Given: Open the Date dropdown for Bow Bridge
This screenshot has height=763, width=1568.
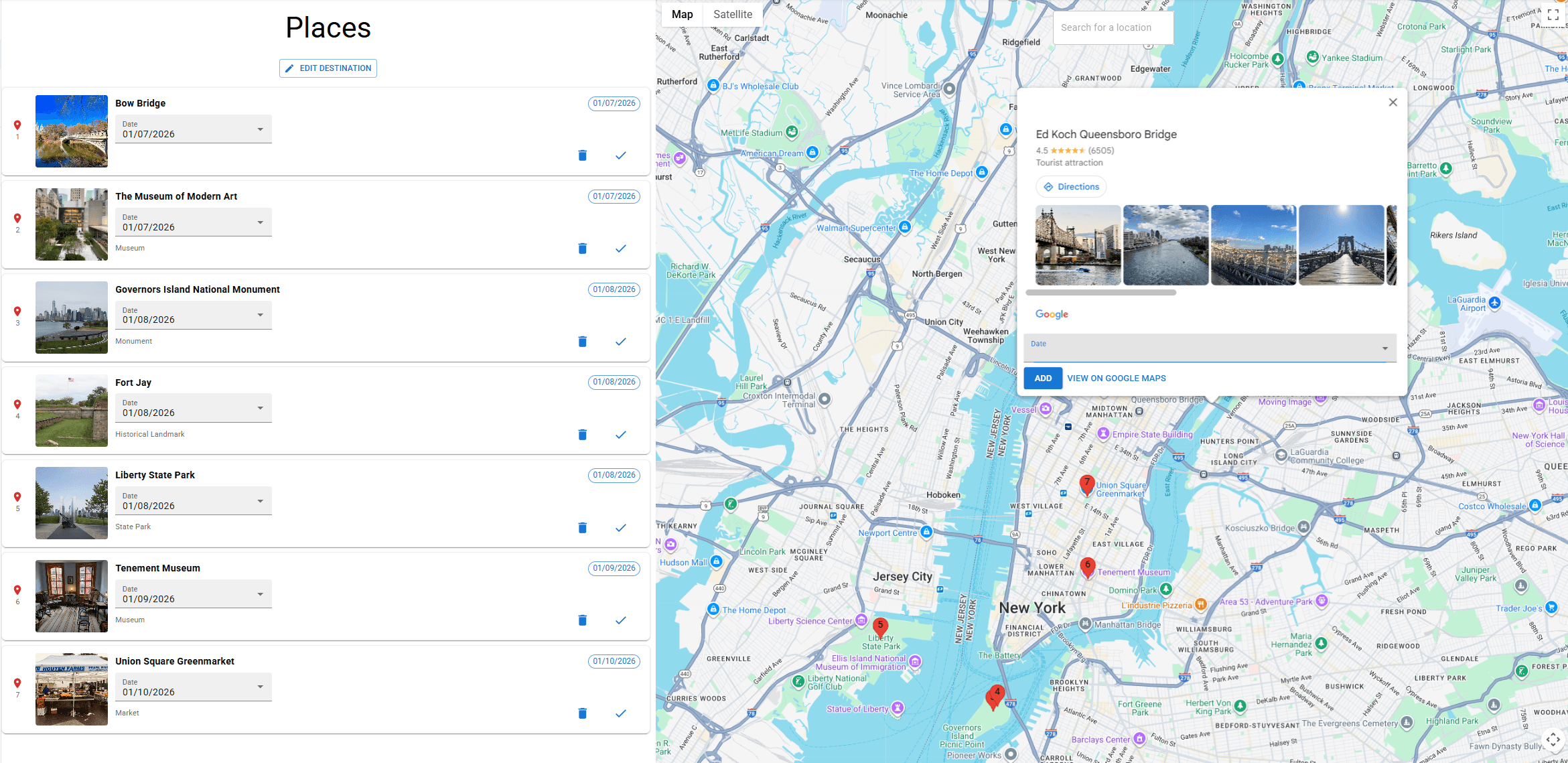Looking at the screenshot, I should [x=260, y=129].
